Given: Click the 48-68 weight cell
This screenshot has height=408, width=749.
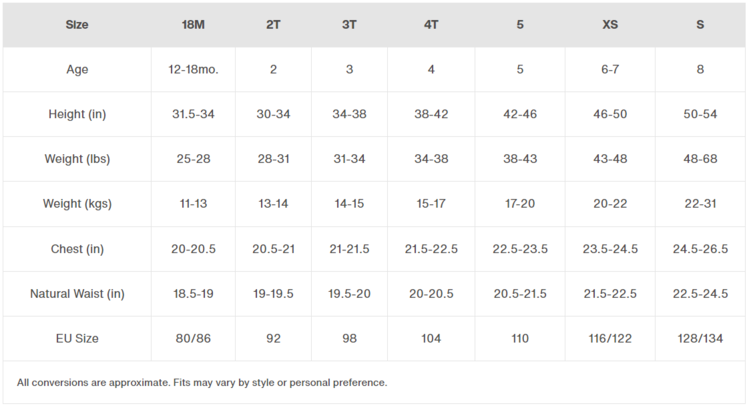Looking at the screenshot, I should tap(700, 159).
